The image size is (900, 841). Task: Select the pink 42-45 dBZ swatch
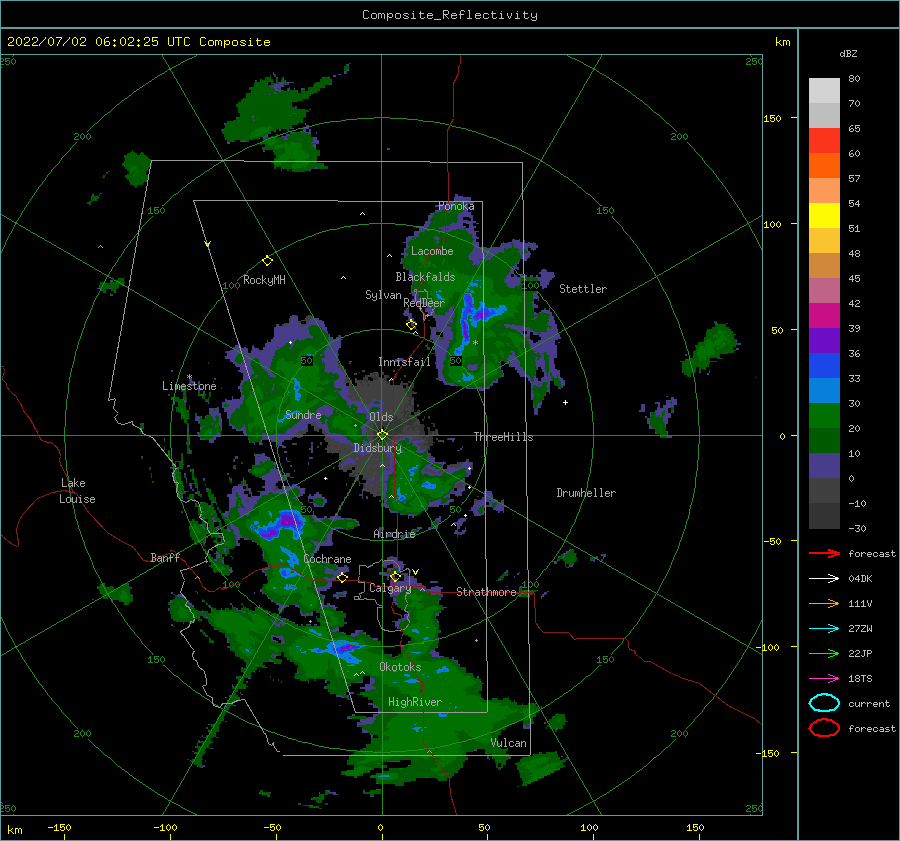click(824, 290)
